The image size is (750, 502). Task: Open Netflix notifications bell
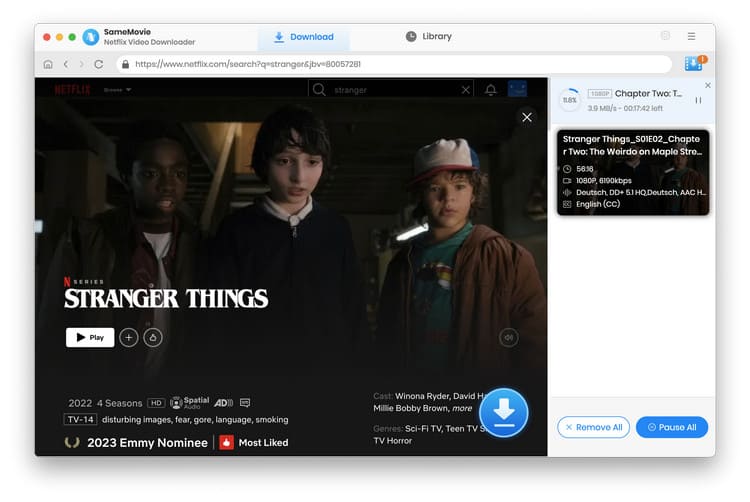coord(491,90)
